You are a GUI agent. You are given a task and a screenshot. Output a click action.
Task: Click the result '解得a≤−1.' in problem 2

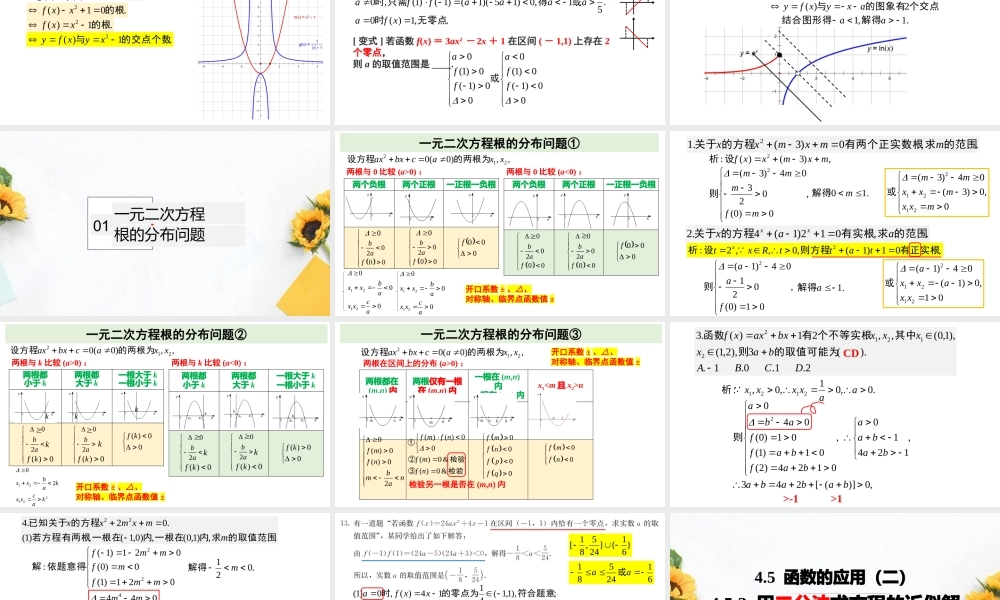820,288
